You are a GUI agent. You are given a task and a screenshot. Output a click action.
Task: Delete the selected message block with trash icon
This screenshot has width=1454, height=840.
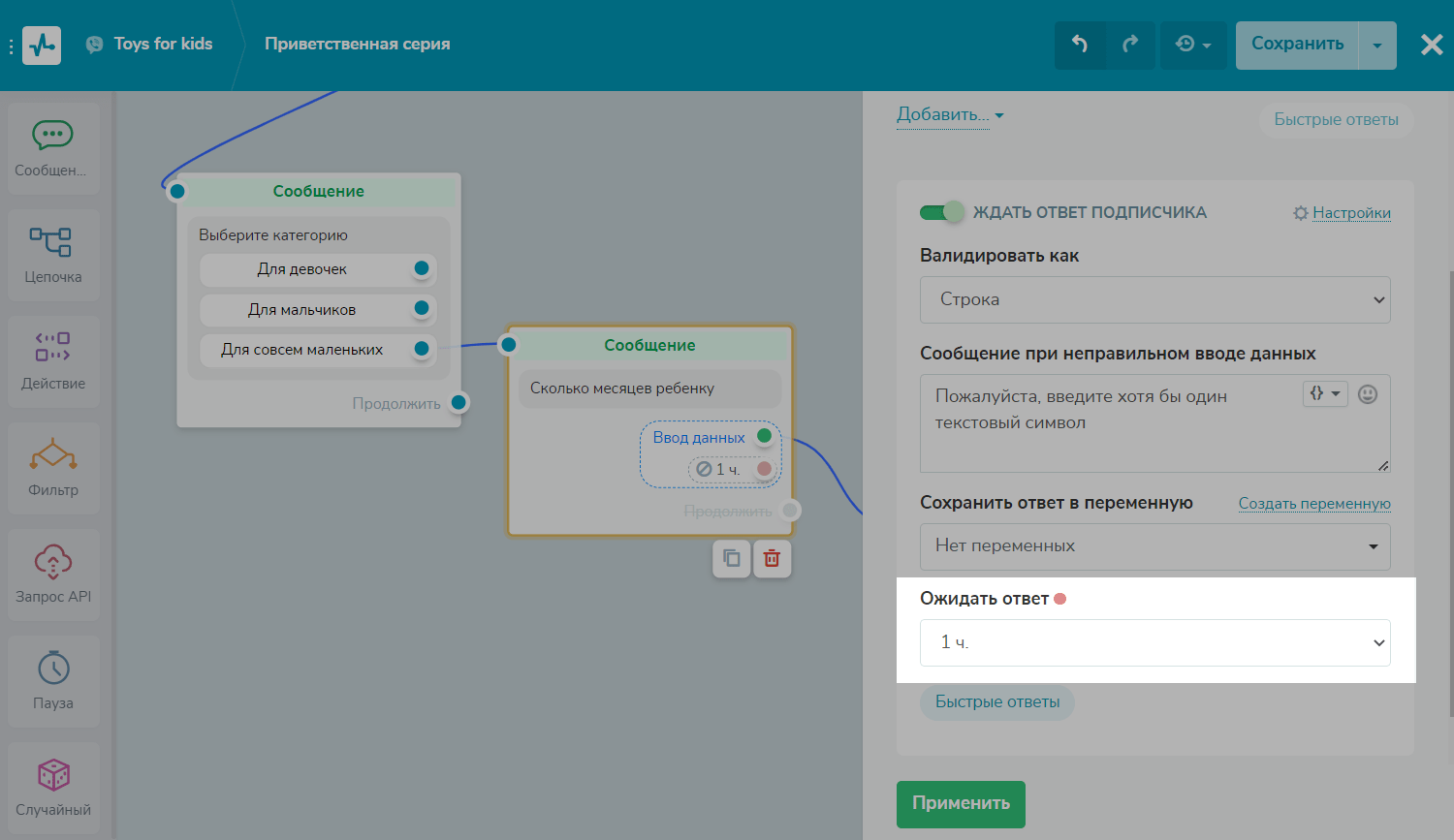(x=772, y=558)
